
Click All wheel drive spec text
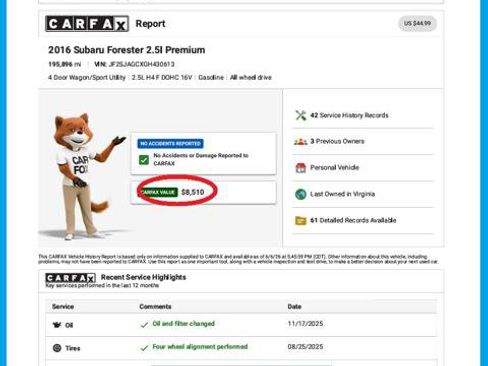pyautogui.click(x=251, y=77)
